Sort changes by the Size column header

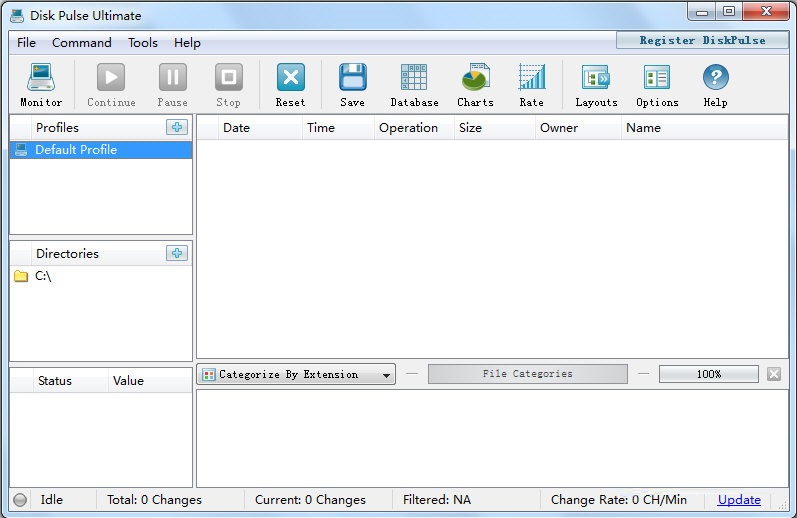470,128
